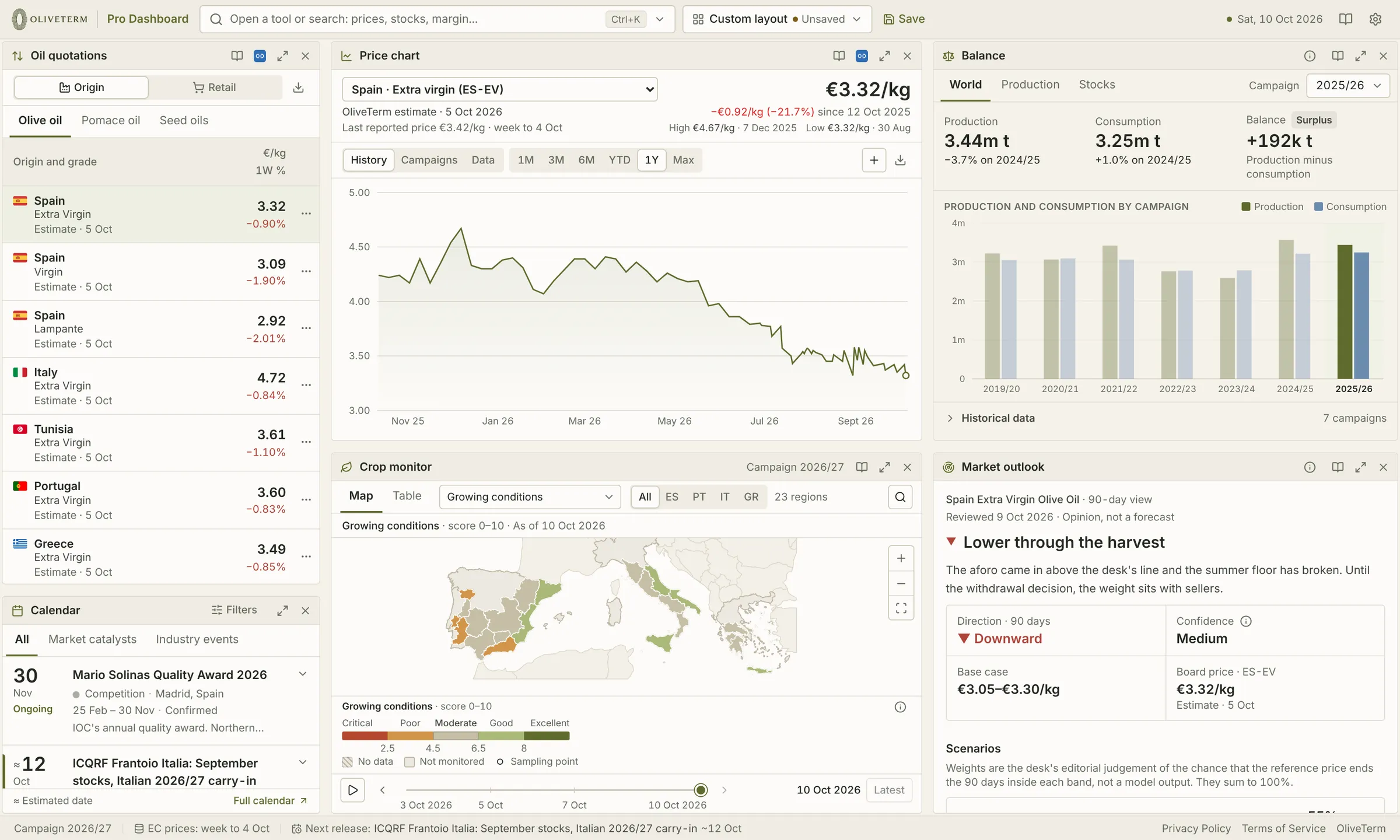
Task: Open the Custom layout dropdown
Action: 777,19
